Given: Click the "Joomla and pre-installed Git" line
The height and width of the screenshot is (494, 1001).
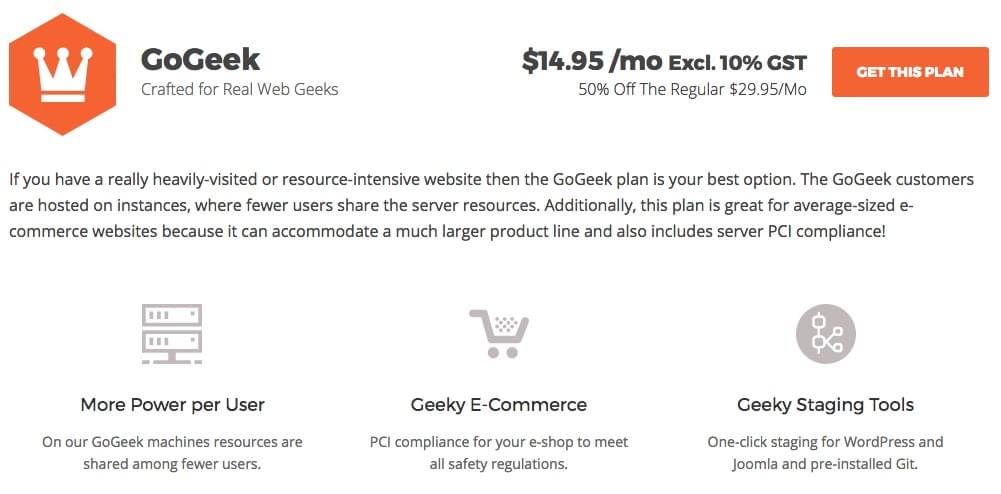Looking at the screenshot, I should pos(825,464).
